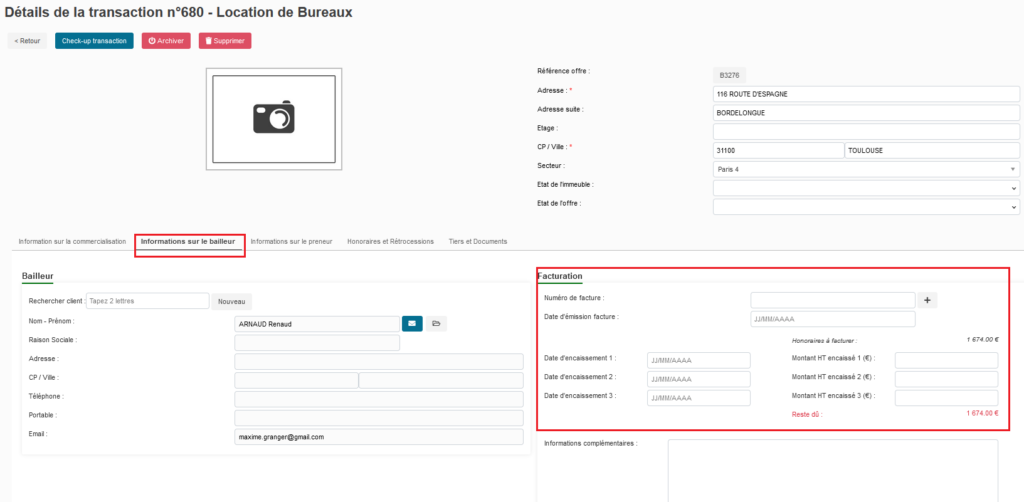Open the Tiers et Documents tab
The height and width of the screenshot is (502, 1024).
(478, 242)
